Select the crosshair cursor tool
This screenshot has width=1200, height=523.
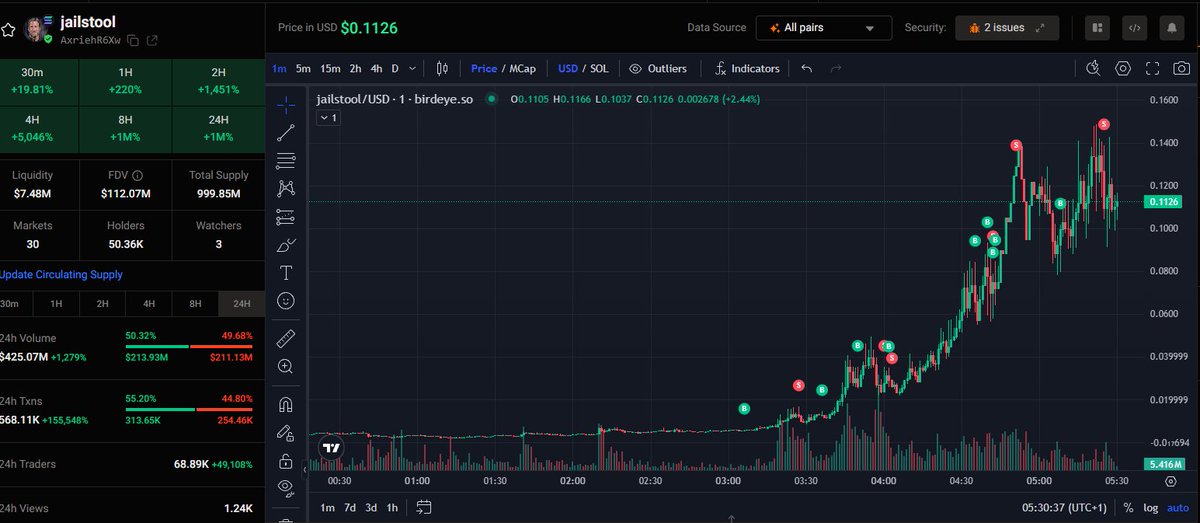(x=286, y=104)
